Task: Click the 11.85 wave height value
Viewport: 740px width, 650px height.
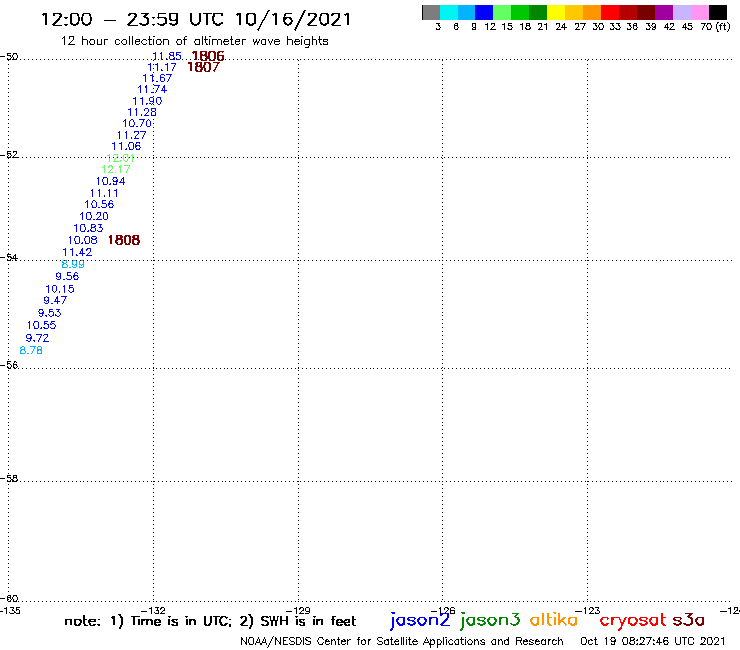Action: [167, 56]
